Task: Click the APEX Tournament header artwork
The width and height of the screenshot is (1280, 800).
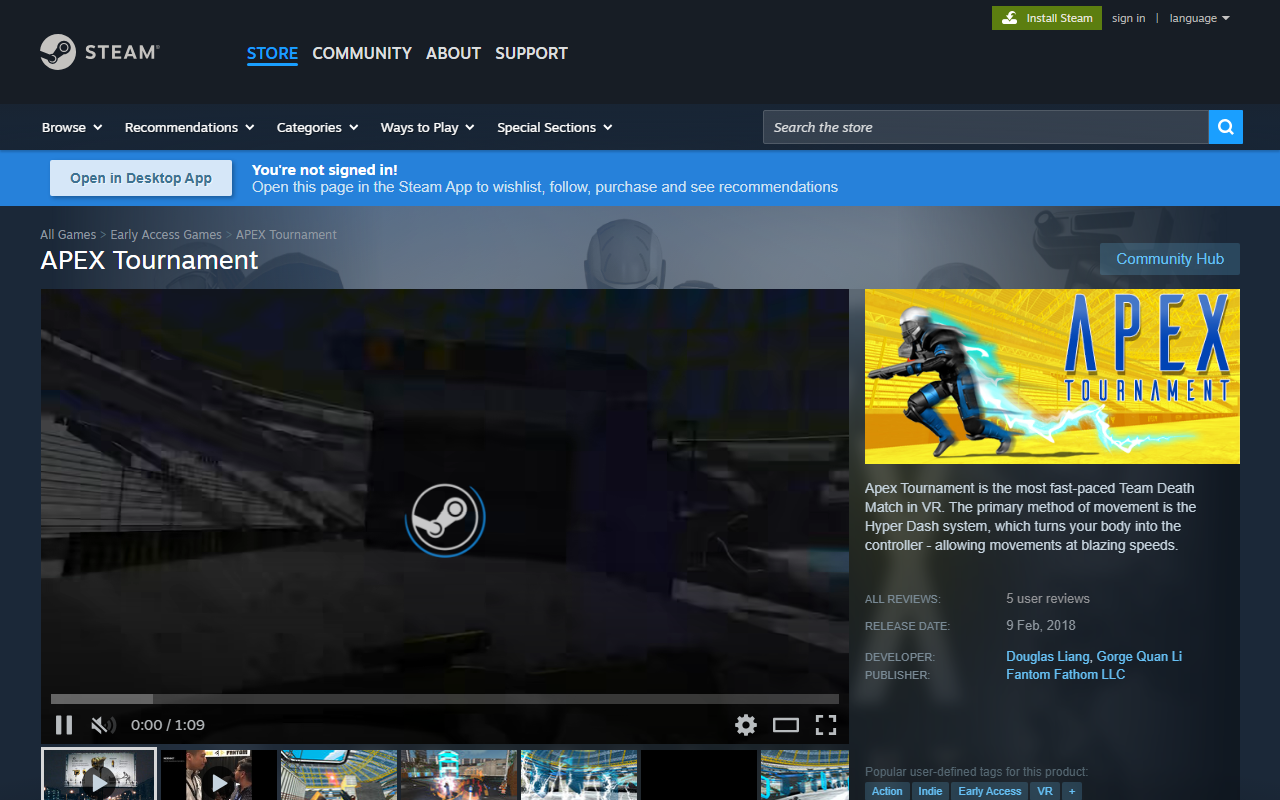Action: pos(1052,376)
